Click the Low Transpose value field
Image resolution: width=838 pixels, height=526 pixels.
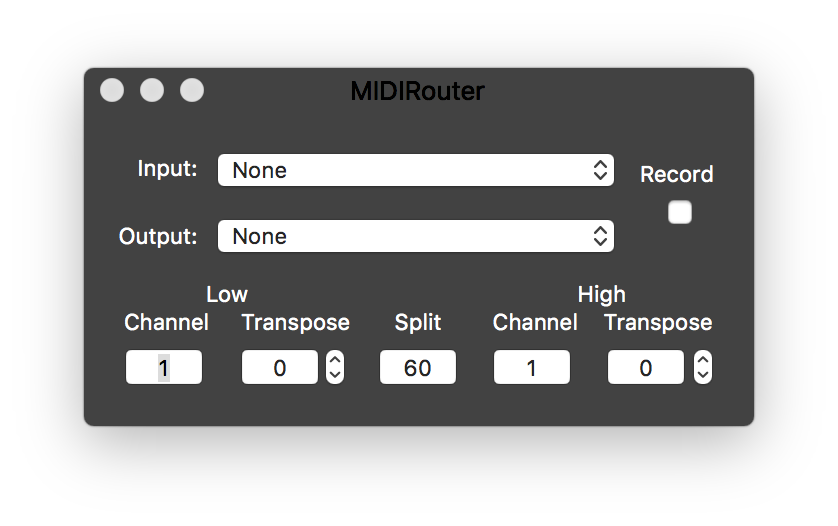point(280,367)
